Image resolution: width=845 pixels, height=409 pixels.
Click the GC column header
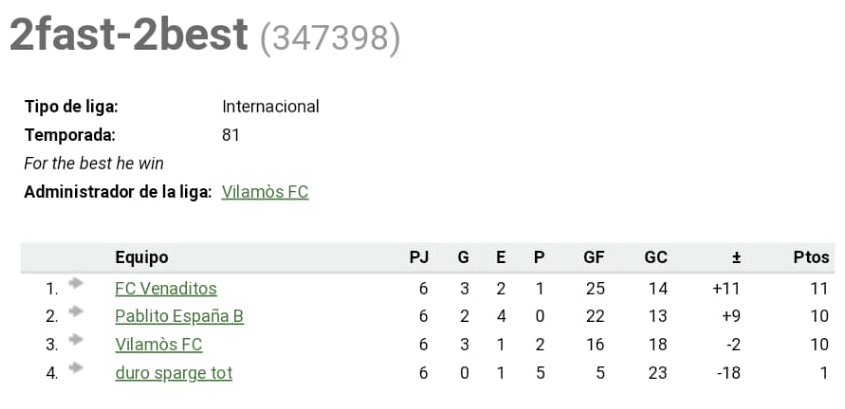coord(655,257)
